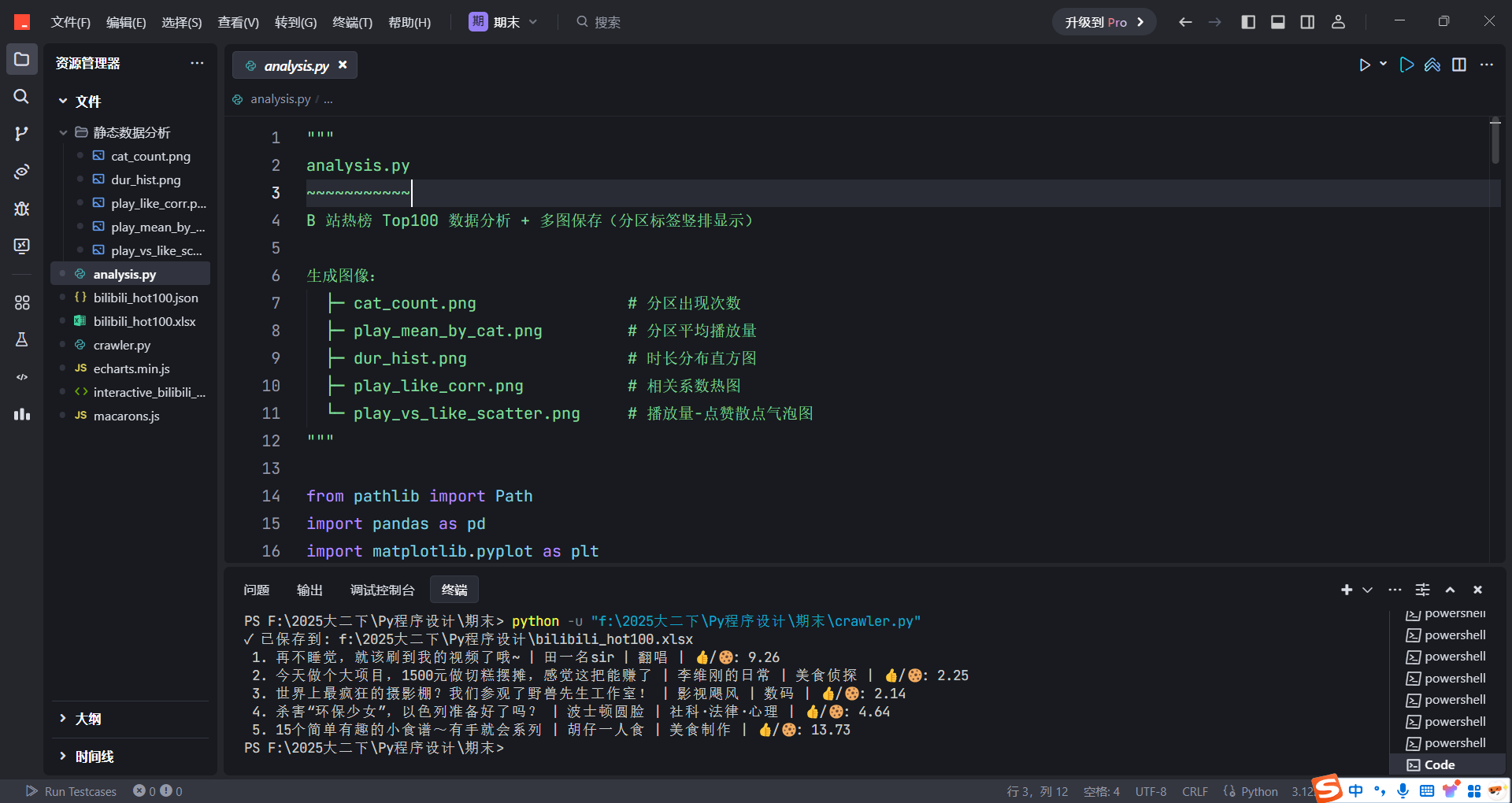This screenshot has height=803, width=1512.
Task: Open the 期末 workspace dropdown
Action: [504, 22]
